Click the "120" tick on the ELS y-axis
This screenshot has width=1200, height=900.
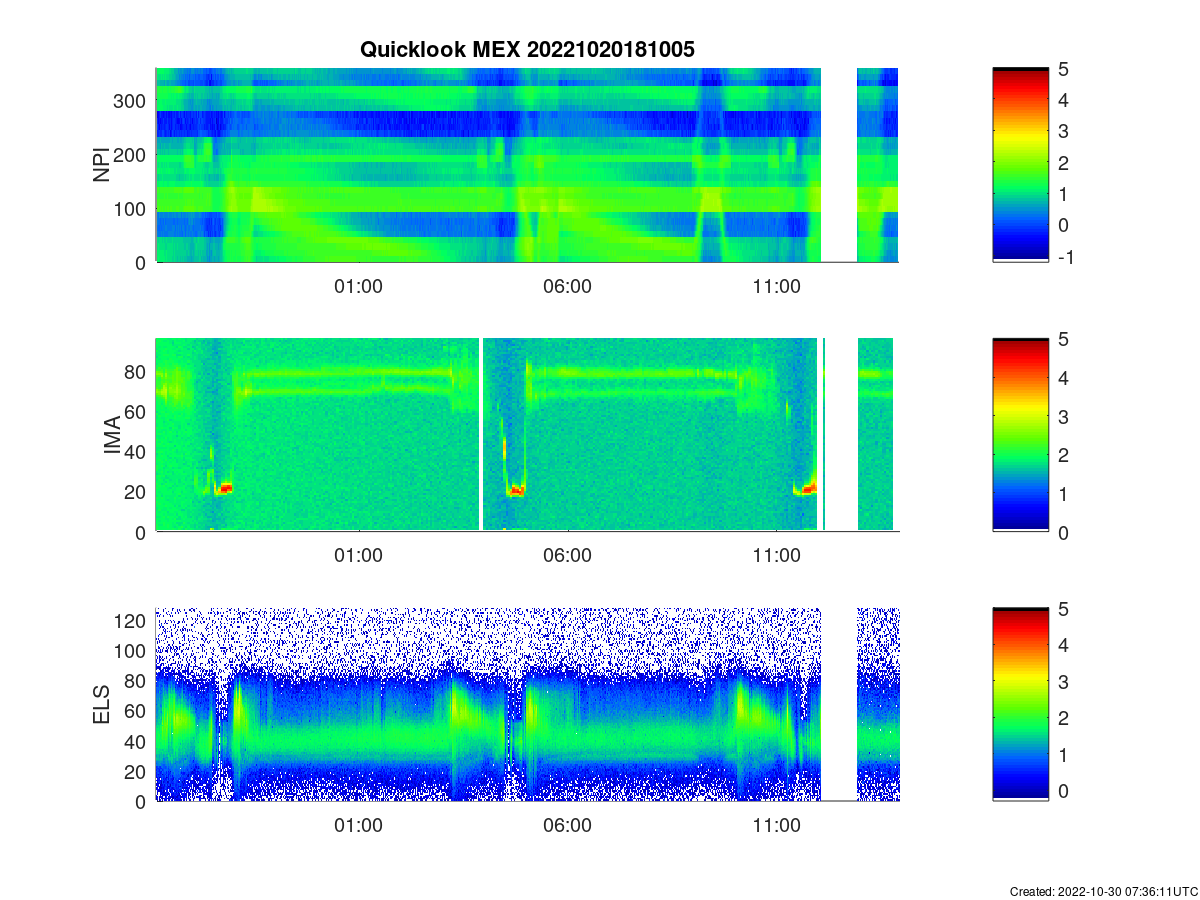[x=132, y=621]
